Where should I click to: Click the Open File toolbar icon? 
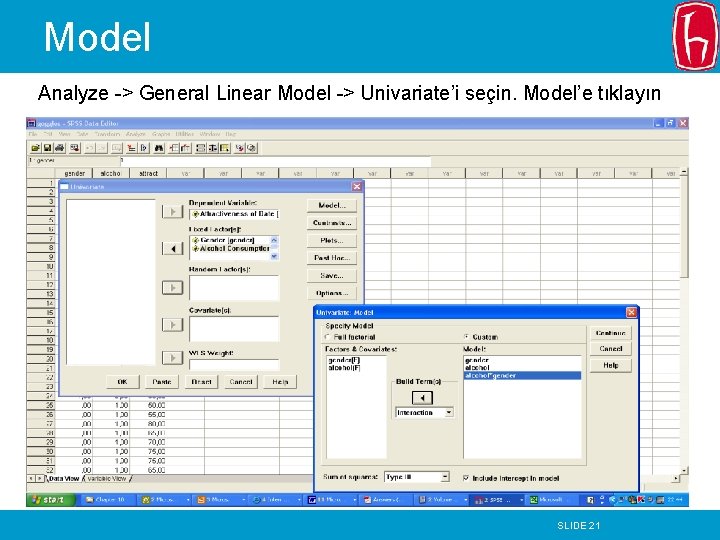(35, 148)
